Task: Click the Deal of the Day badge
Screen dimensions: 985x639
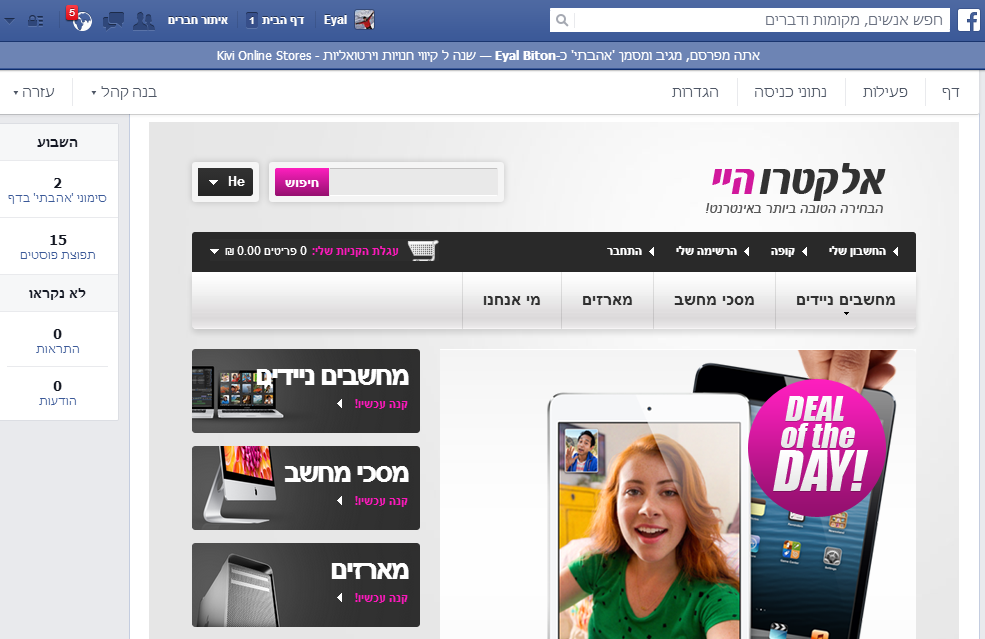Action: click(x=817, y=447)
